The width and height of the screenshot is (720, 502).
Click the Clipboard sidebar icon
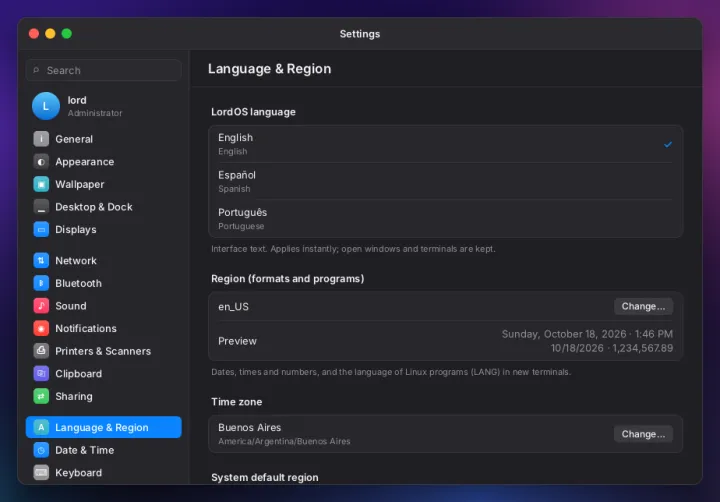(41, 373)
